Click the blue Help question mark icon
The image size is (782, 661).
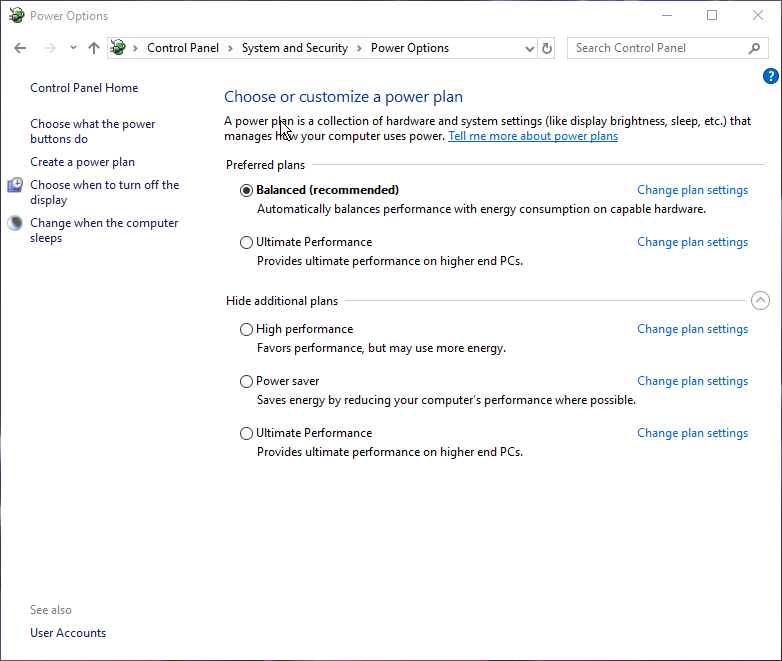pyautogui.click(x=770, y=76)
